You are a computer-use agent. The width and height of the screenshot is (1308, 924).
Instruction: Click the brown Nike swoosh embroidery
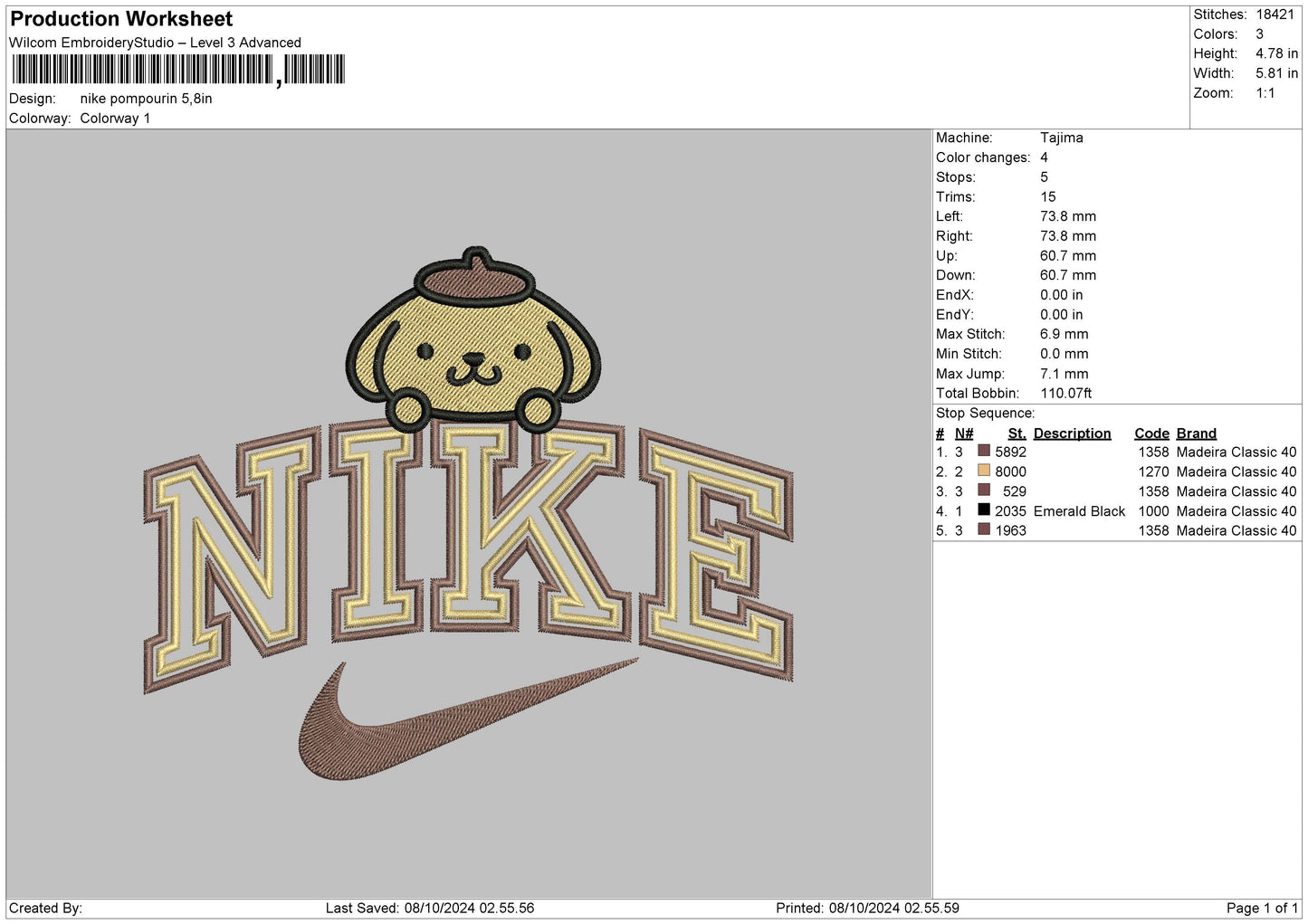[468, 719]
